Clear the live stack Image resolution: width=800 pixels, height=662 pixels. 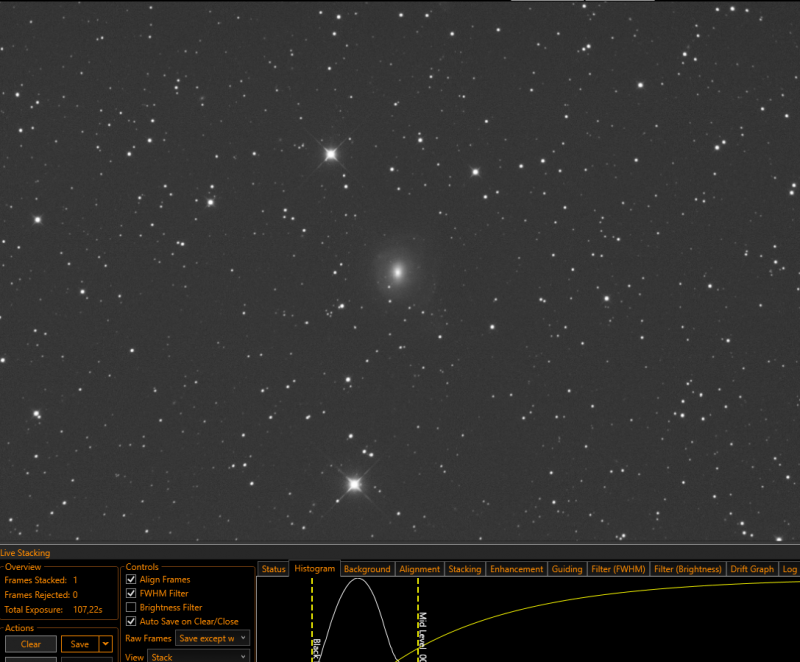(x=31, y=644)
